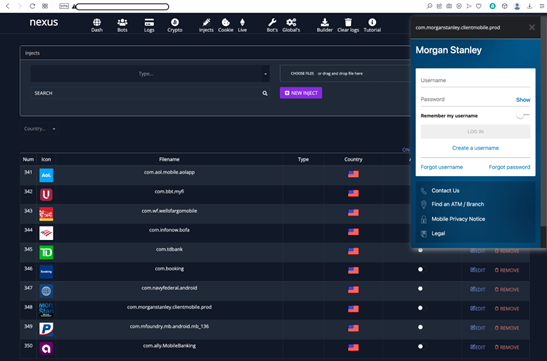The height and width of the screenshot is (361, 547).
Task: Open the Live icon in navbar
Action: (x=242, y=22)
